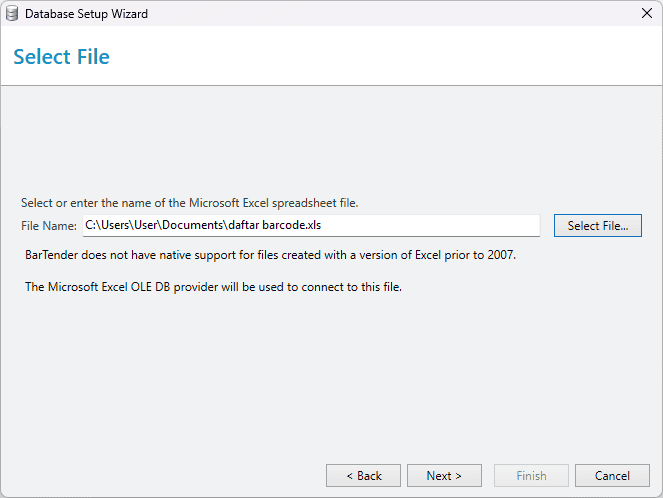Click the database icon in the title bar

pos(12,14)
